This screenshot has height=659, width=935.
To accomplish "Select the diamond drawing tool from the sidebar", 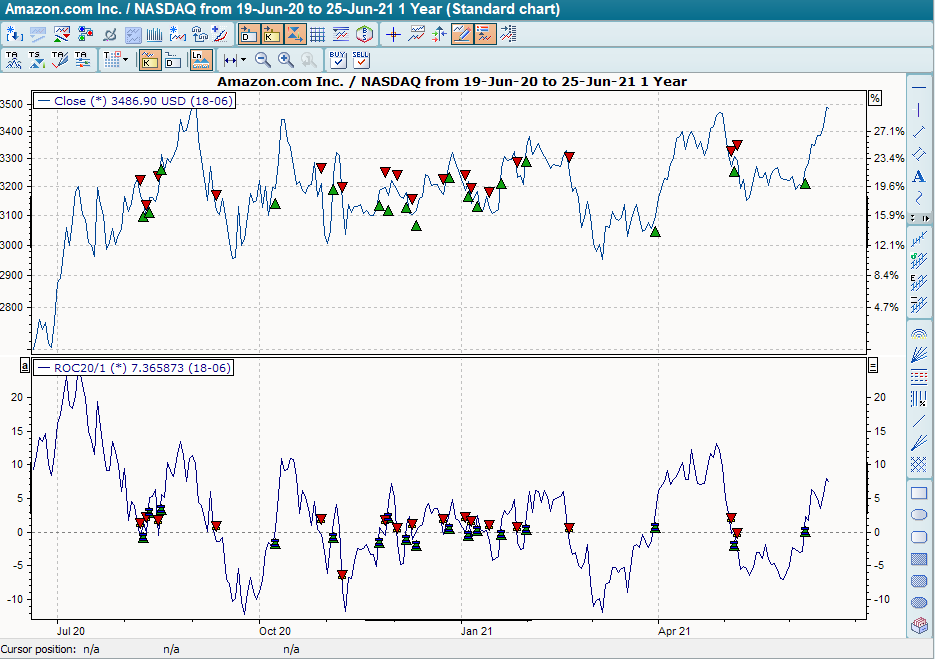I will click(918, 155).
